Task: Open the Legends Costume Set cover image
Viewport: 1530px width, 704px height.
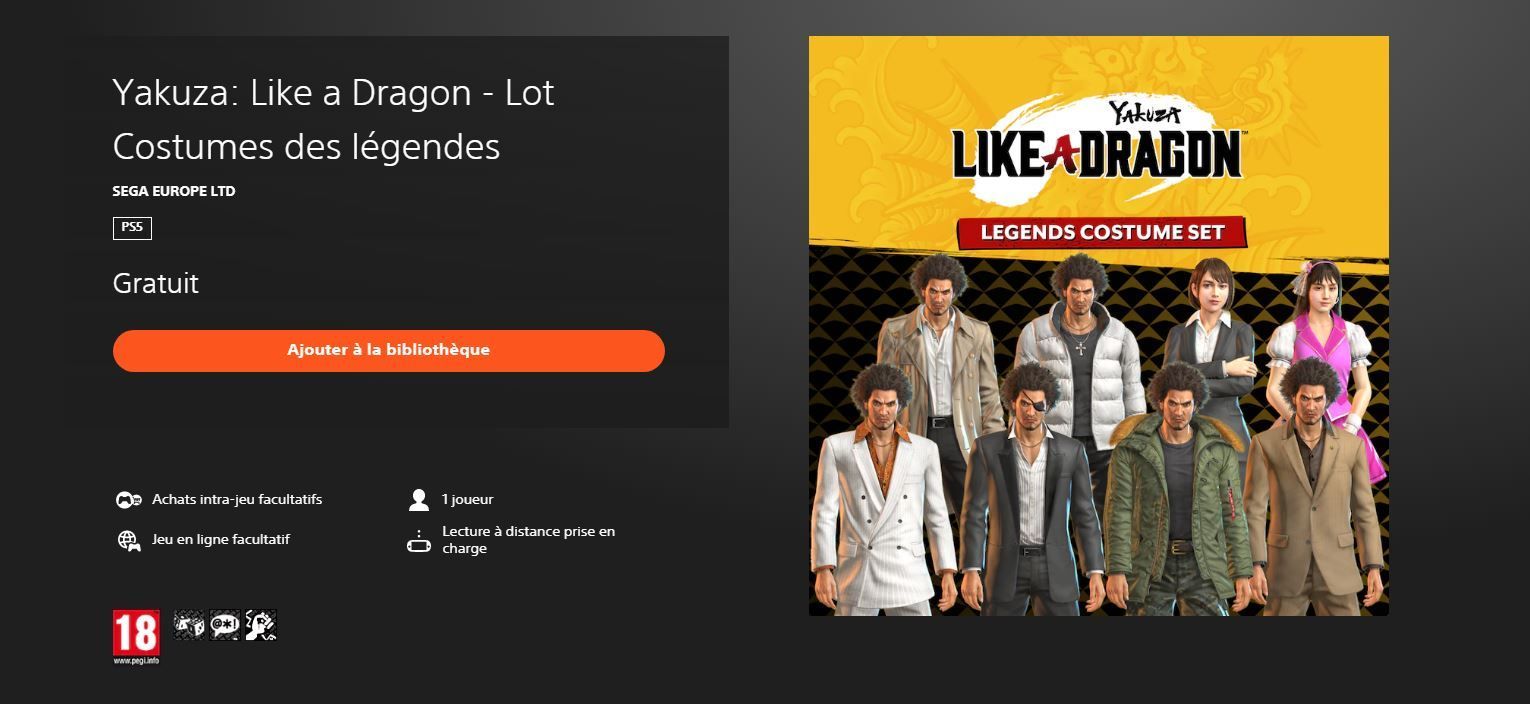Action: [x=1099, y=326]
